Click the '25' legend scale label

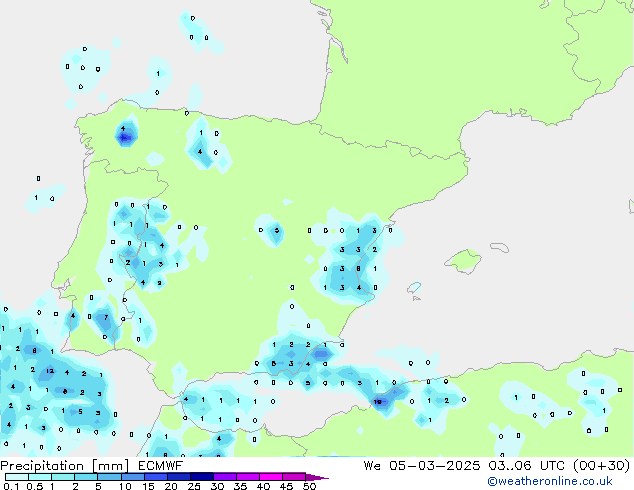coord(194,486)
